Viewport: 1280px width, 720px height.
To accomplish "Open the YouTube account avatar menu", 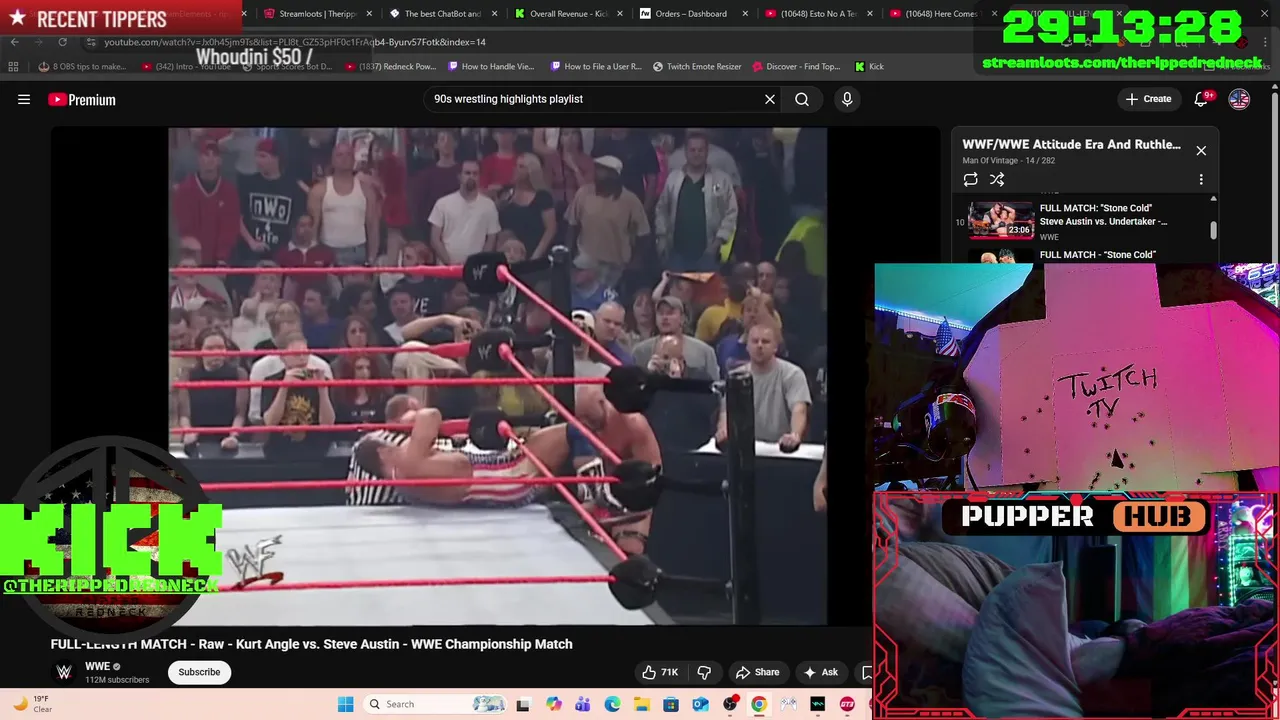I will [x=1239, y=99].
